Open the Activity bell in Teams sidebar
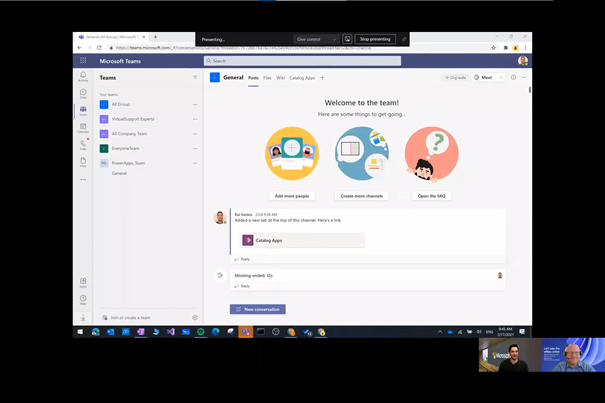The width and height of the screenshot is (605, 403). (x=83, y=76)
